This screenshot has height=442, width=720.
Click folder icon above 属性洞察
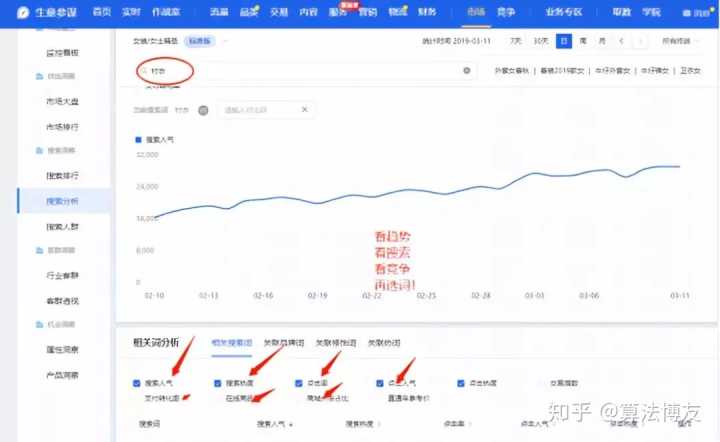coord(39,325)
